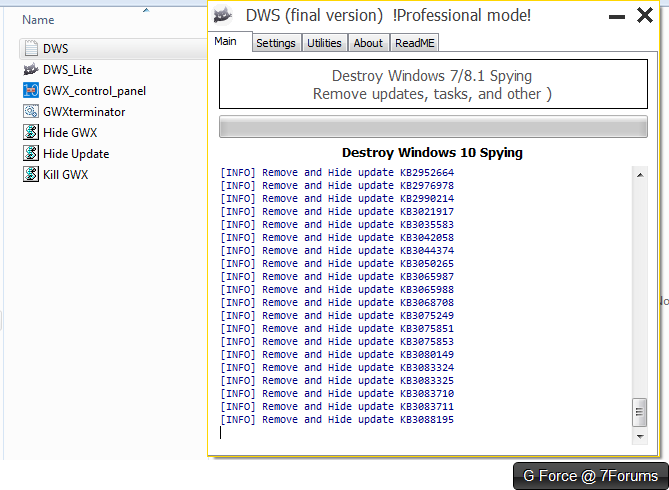This screenshot has height=490, width=669.
Task: Open the Main tab
Action: [230, 41]
